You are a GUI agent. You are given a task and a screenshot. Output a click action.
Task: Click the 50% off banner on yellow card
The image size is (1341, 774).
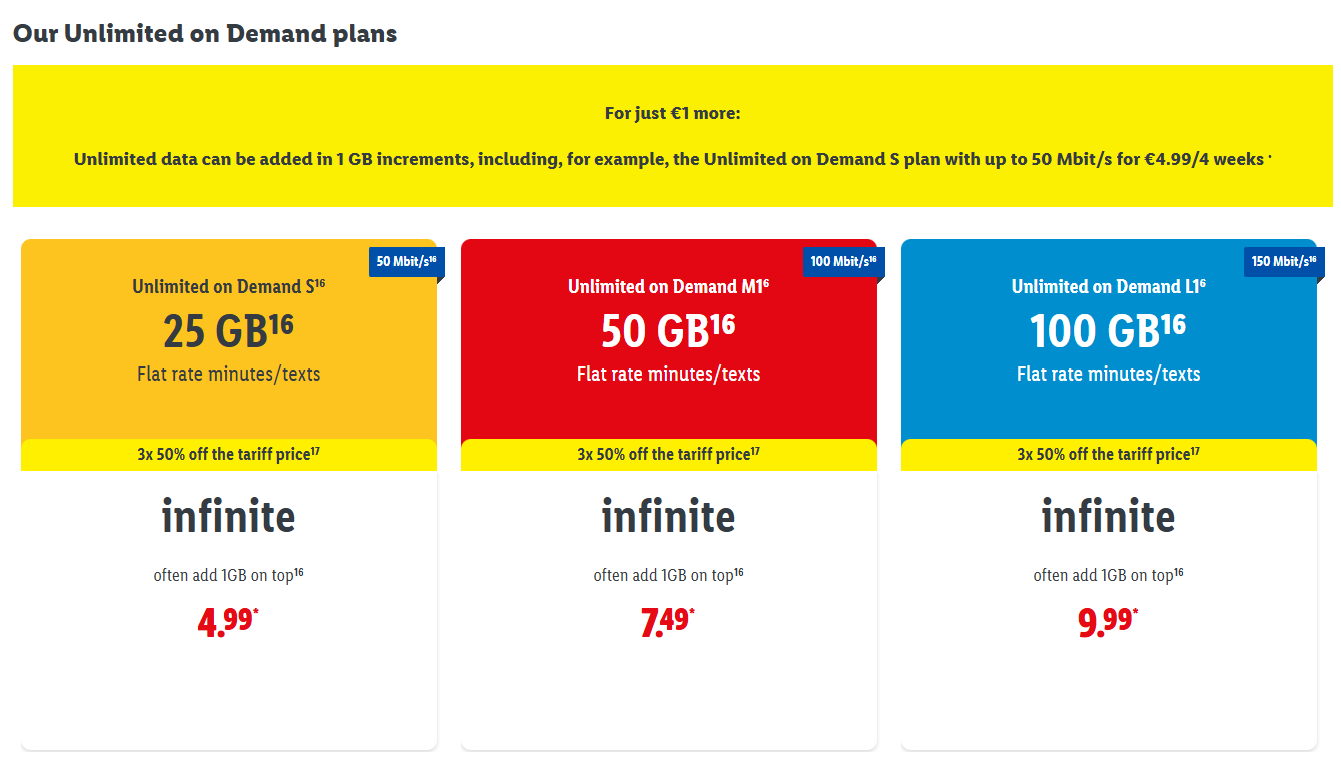228,455
